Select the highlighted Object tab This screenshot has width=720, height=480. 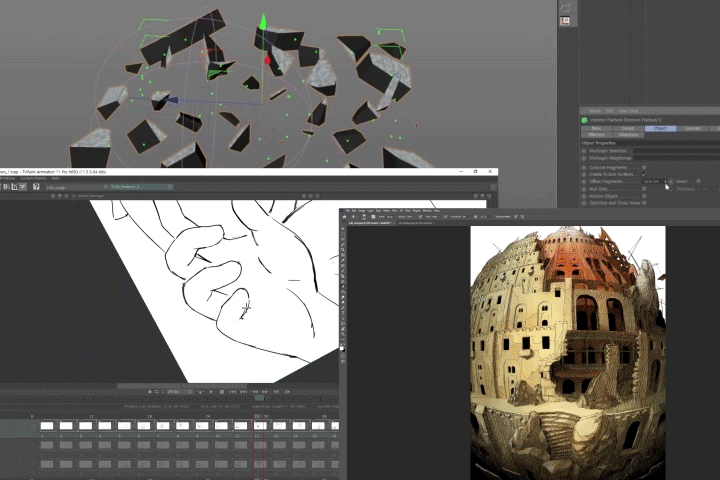(x=660, y=129)
